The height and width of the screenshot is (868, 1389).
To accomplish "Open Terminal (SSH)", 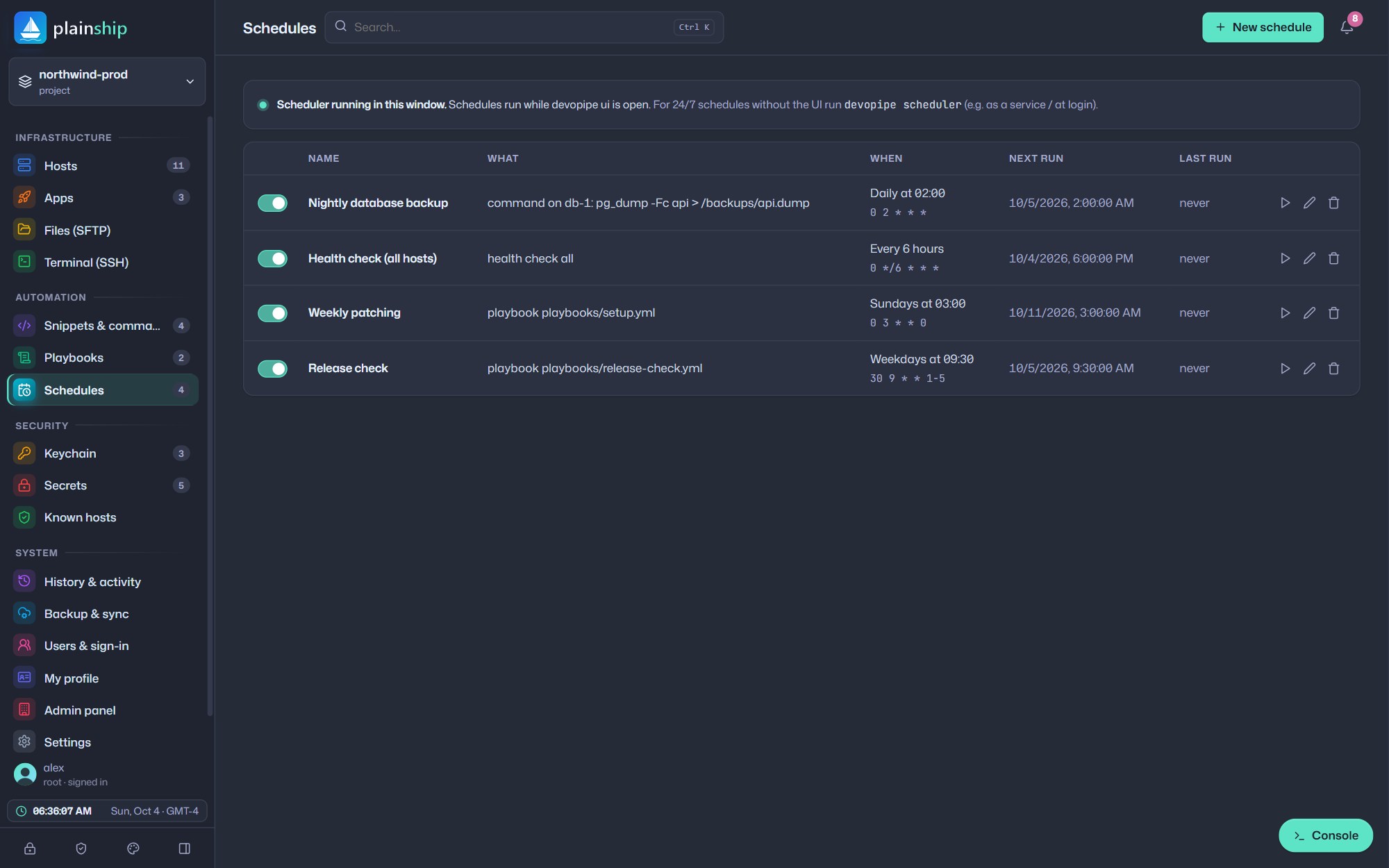I will (103, 262).
